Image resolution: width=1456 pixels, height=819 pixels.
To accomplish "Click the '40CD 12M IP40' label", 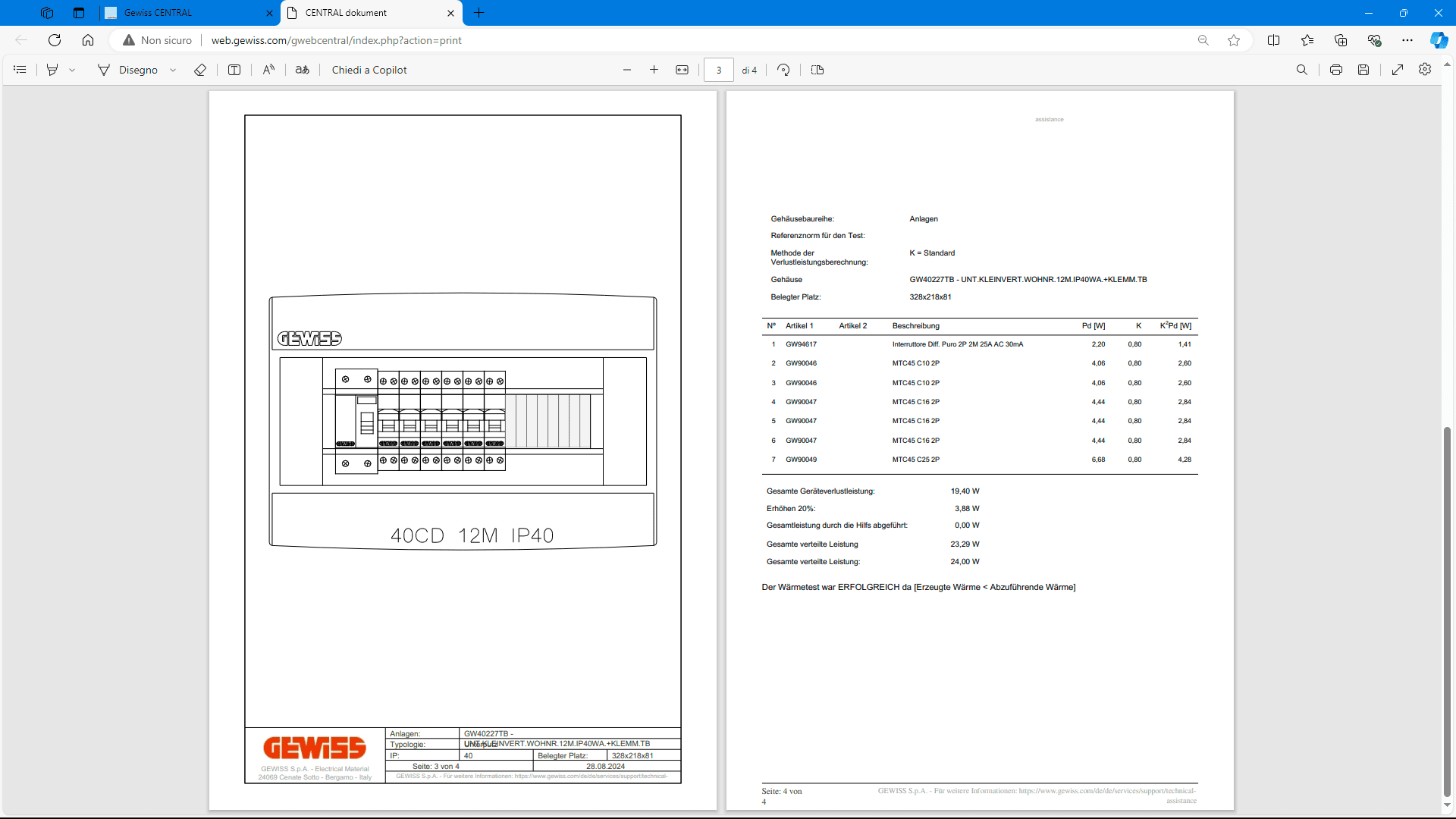I will pos(472,535).
